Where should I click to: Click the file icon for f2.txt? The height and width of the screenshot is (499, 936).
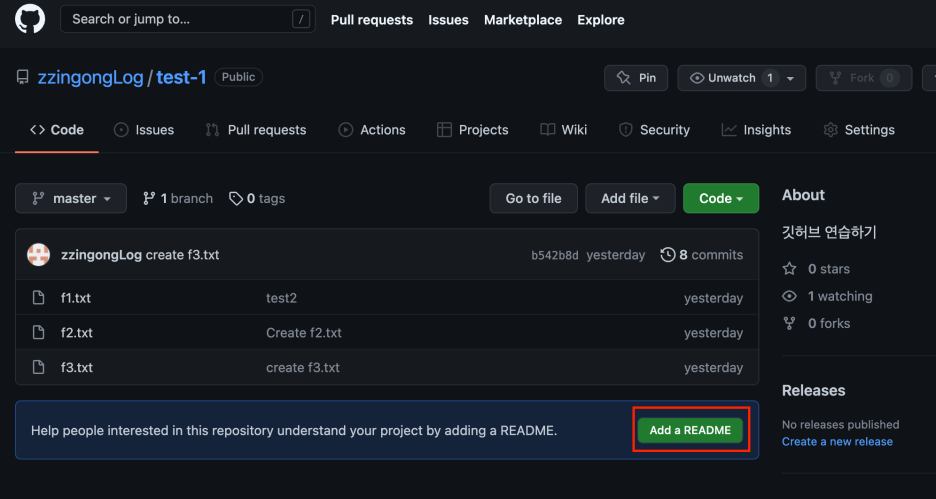(38, 332)
